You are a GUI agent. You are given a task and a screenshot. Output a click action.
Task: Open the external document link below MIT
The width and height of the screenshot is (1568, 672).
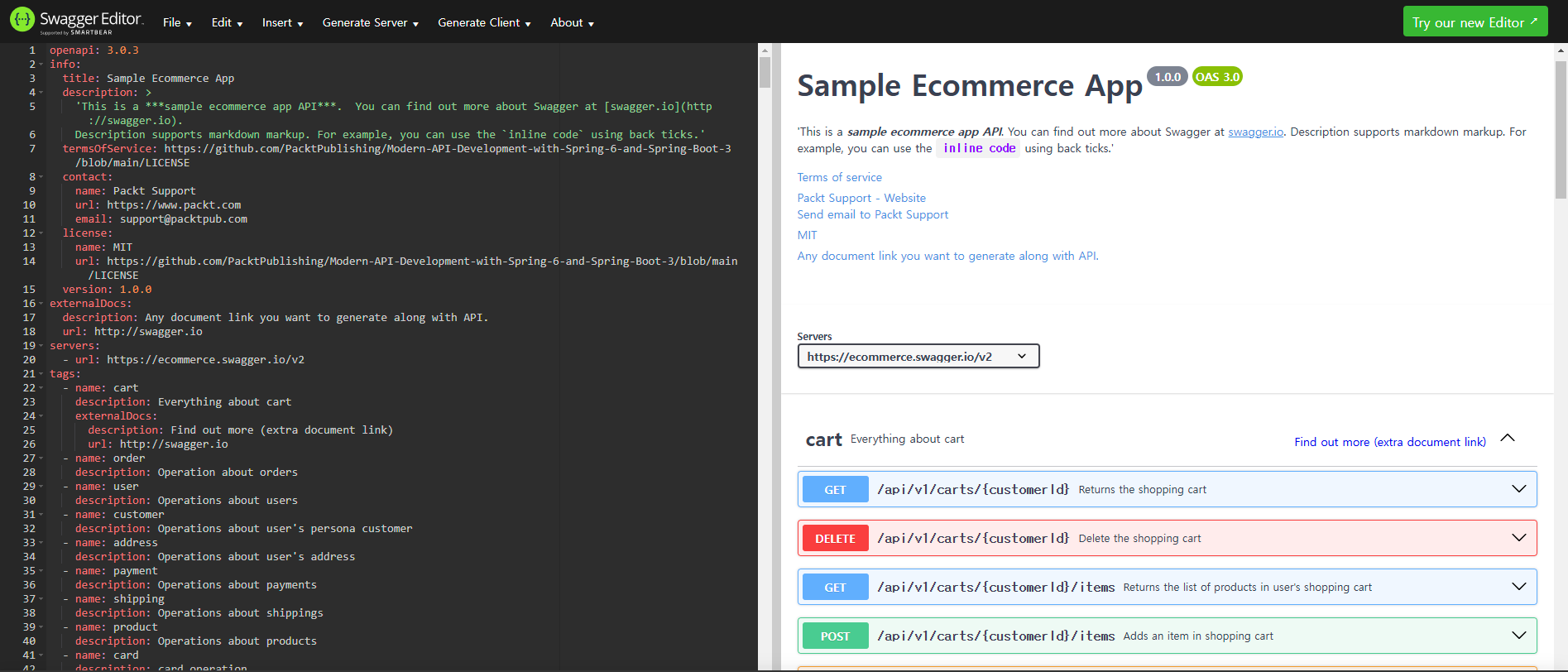[947, 256]
